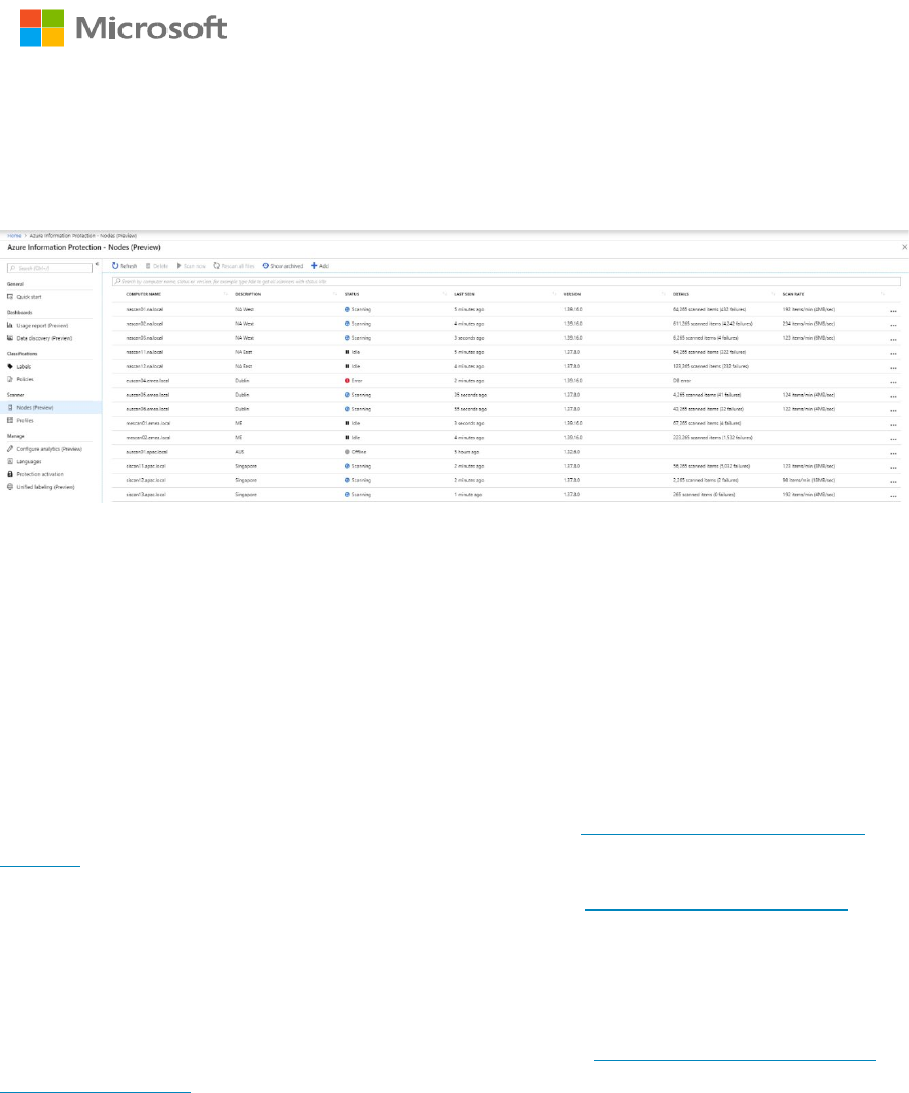Sort by DETAILS column
Viewport: 909px width, 1093px height.
point(681,294)
